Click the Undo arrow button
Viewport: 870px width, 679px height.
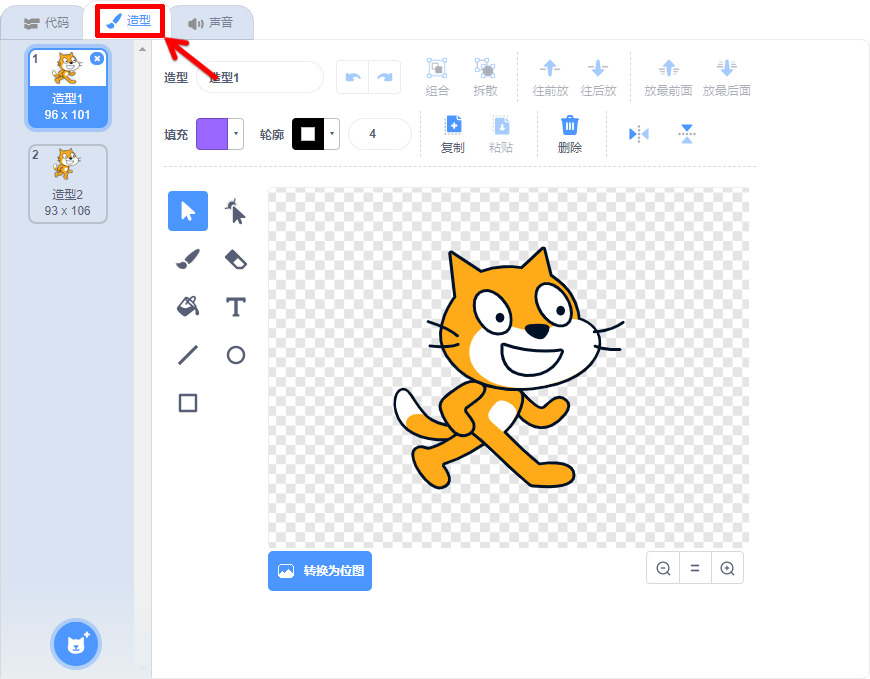(353, 77)
